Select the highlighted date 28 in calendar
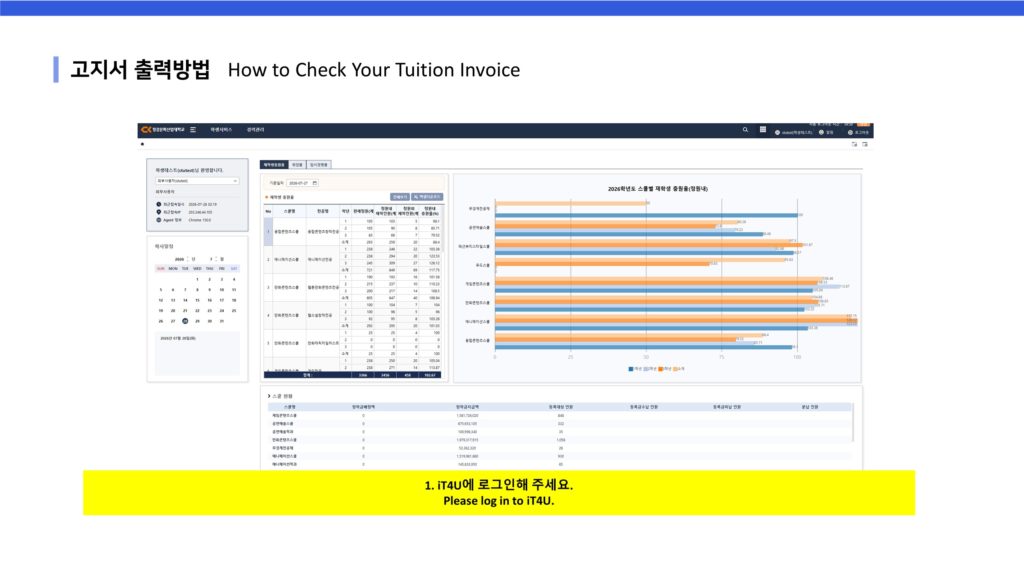This screenshot has width=1024, height=576. click(185, 321)
